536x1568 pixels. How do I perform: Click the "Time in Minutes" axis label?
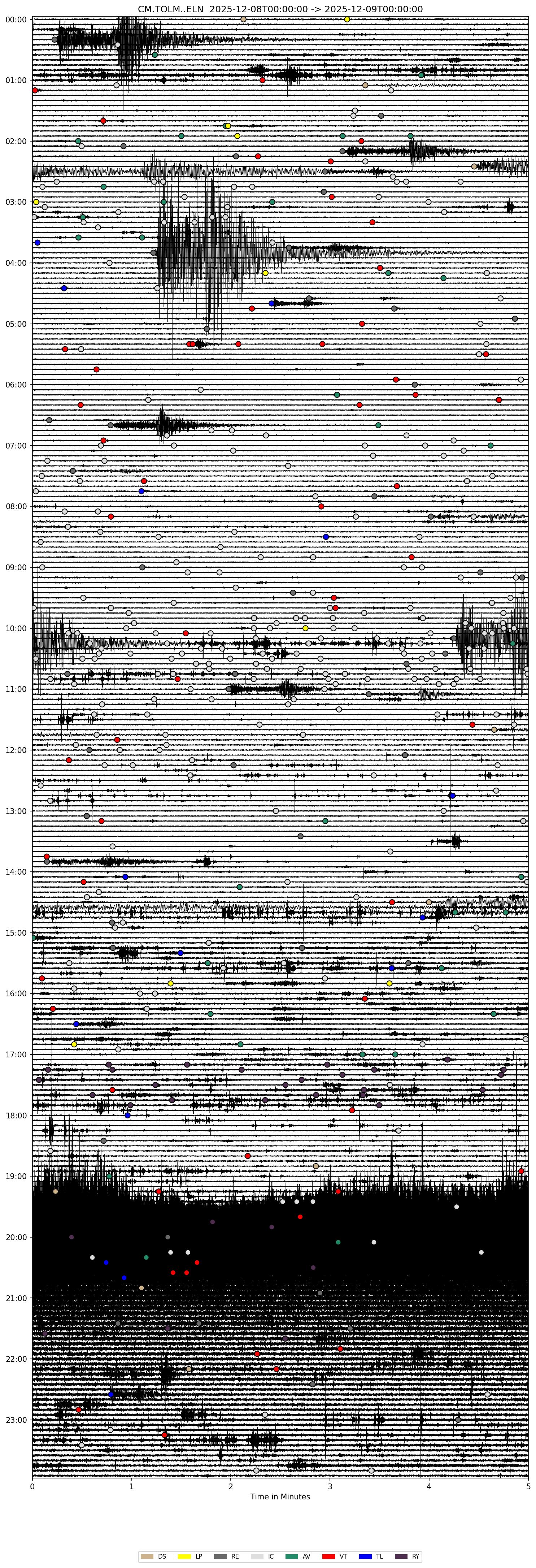280,1497
